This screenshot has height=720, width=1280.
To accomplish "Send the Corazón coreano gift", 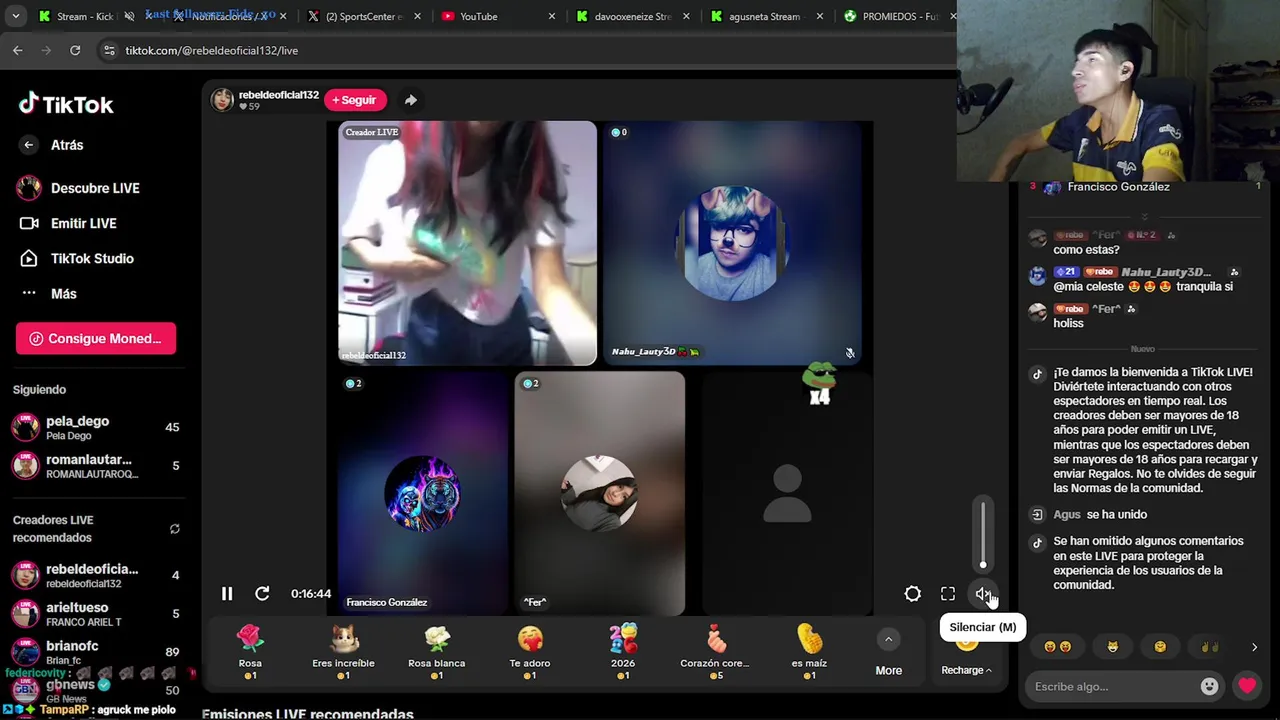I will 714,651.
